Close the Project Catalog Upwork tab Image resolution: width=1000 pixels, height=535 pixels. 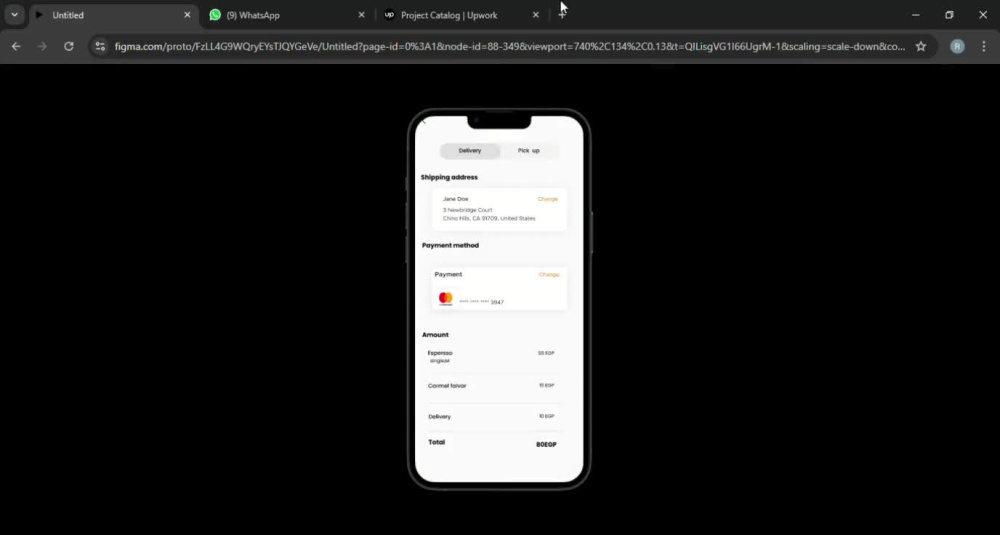tap(536, 15)
